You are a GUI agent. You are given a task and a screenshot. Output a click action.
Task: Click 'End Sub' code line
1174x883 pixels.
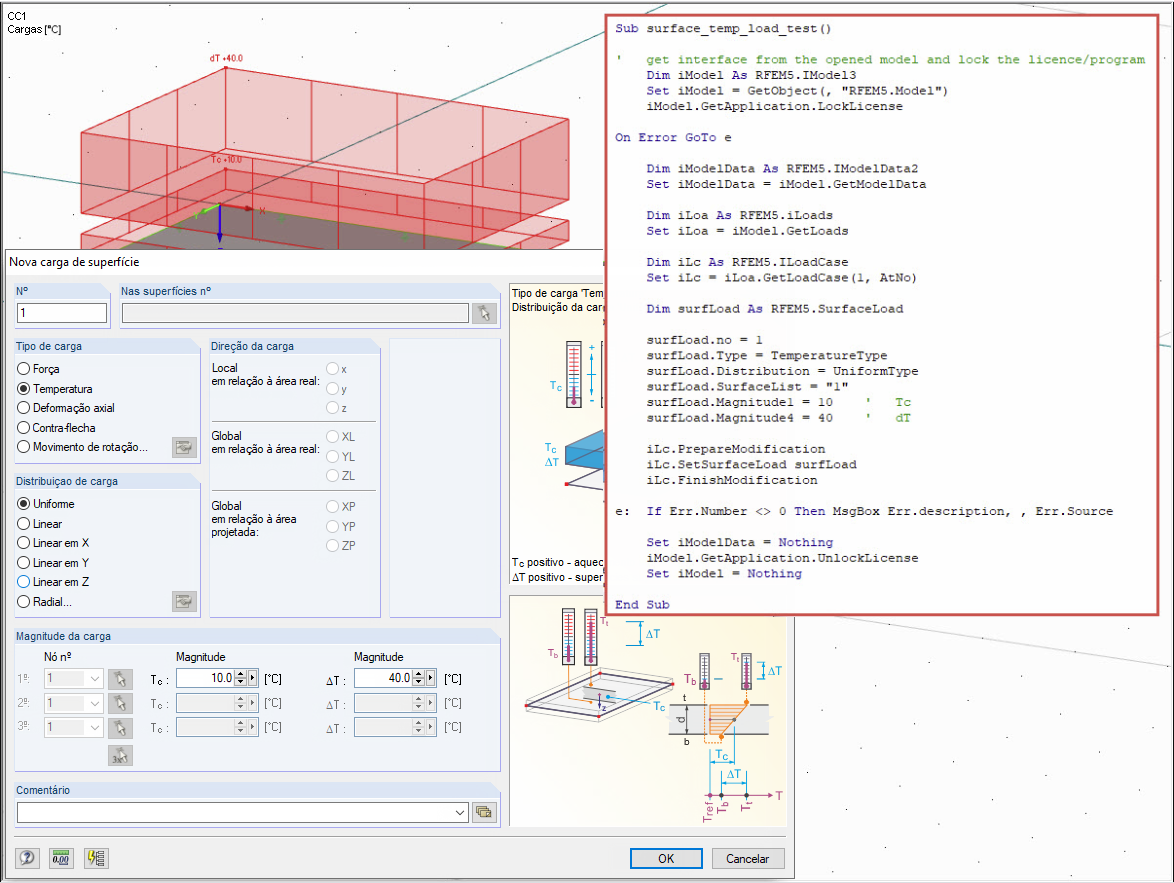point(642,604)
